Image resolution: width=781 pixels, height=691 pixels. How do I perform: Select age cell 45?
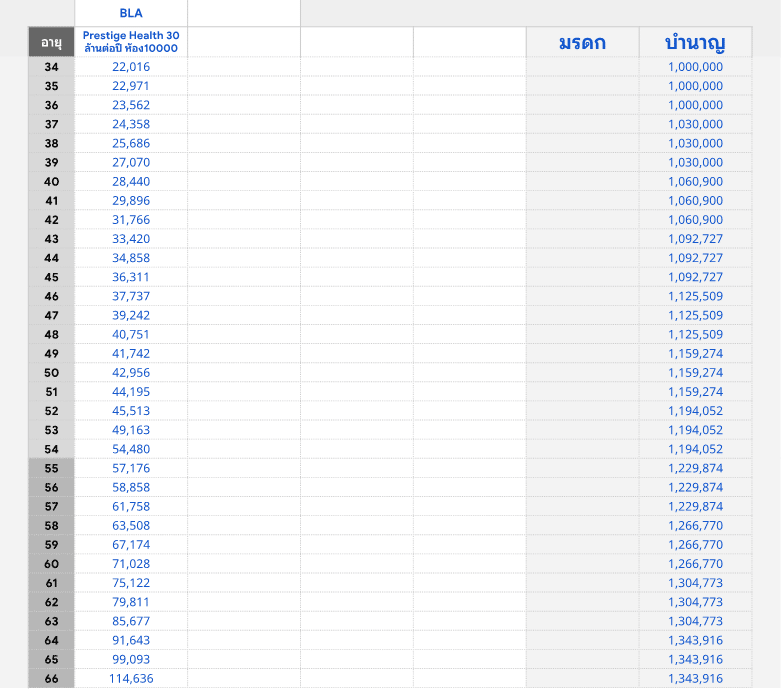[51, 277]
